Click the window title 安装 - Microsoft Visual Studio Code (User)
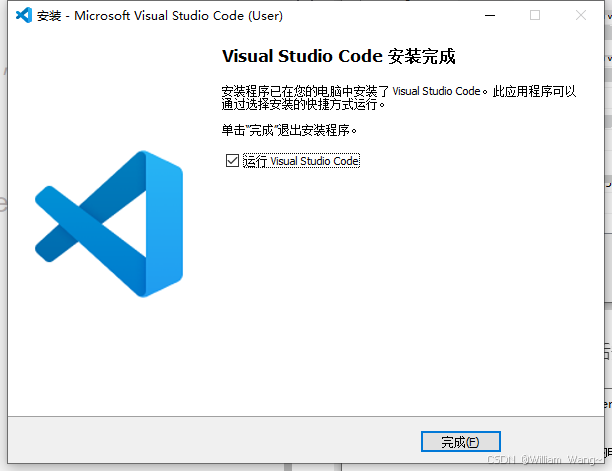The height and width of the screenshot is (471, 612). [x=160, y=16]
